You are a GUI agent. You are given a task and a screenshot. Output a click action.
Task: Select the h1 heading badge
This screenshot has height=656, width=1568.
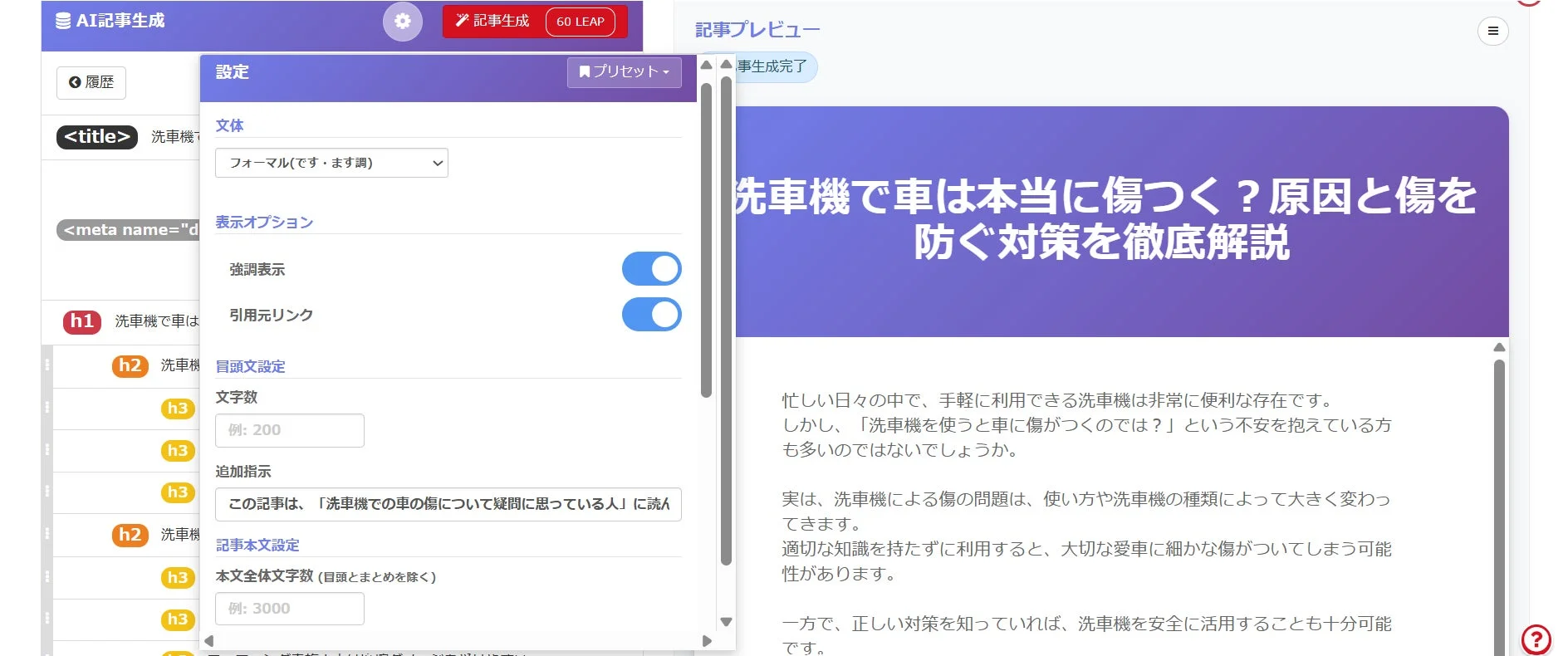coord(82,321)
